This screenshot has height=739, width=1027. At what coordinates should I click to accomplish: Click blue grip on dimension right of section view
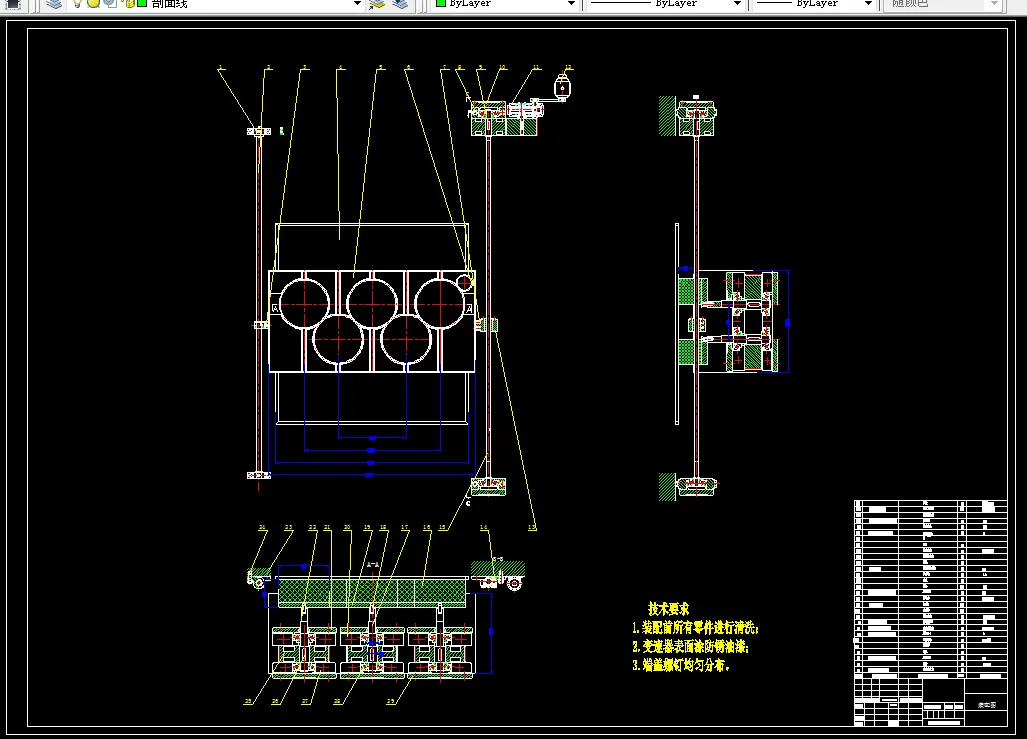point(491,632)
